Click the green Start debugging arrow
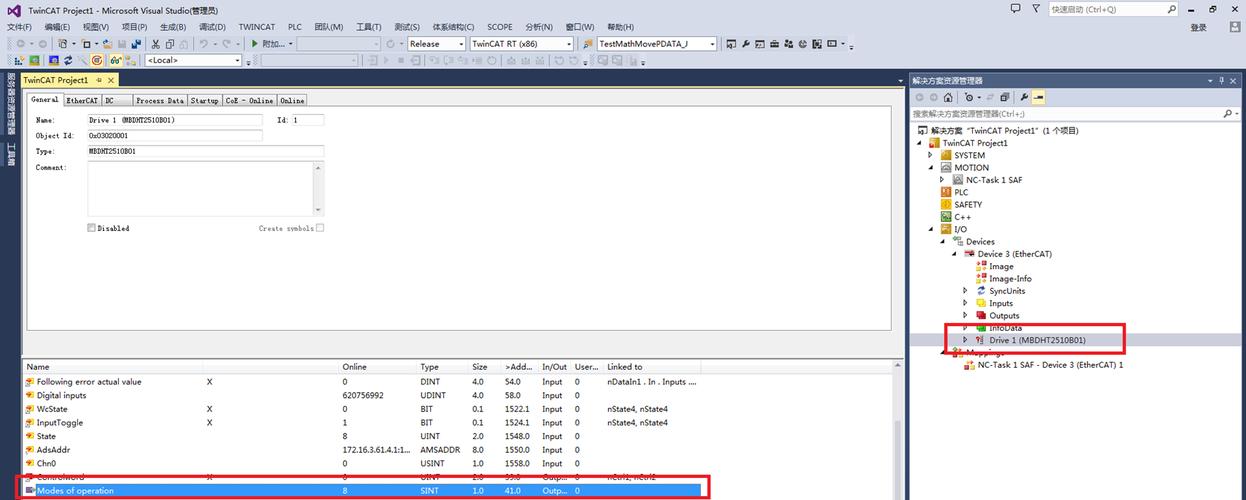 [255, 44]
